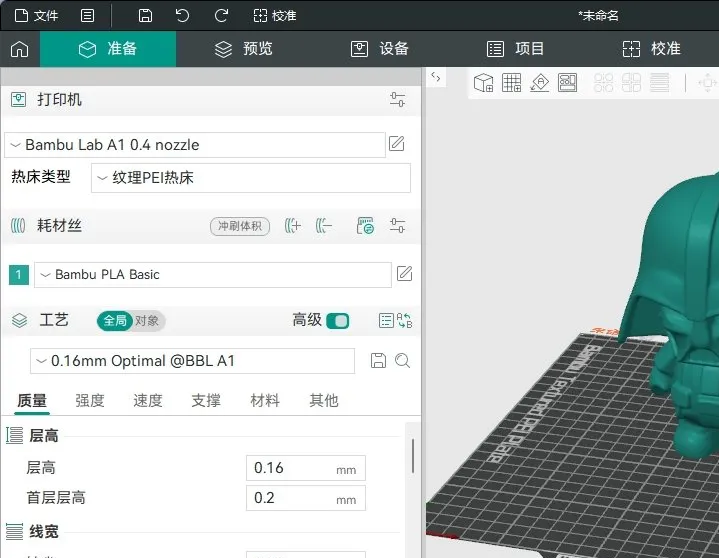Auto-orient the model
This screenshot has width=719, height=558.
(540, 83)
